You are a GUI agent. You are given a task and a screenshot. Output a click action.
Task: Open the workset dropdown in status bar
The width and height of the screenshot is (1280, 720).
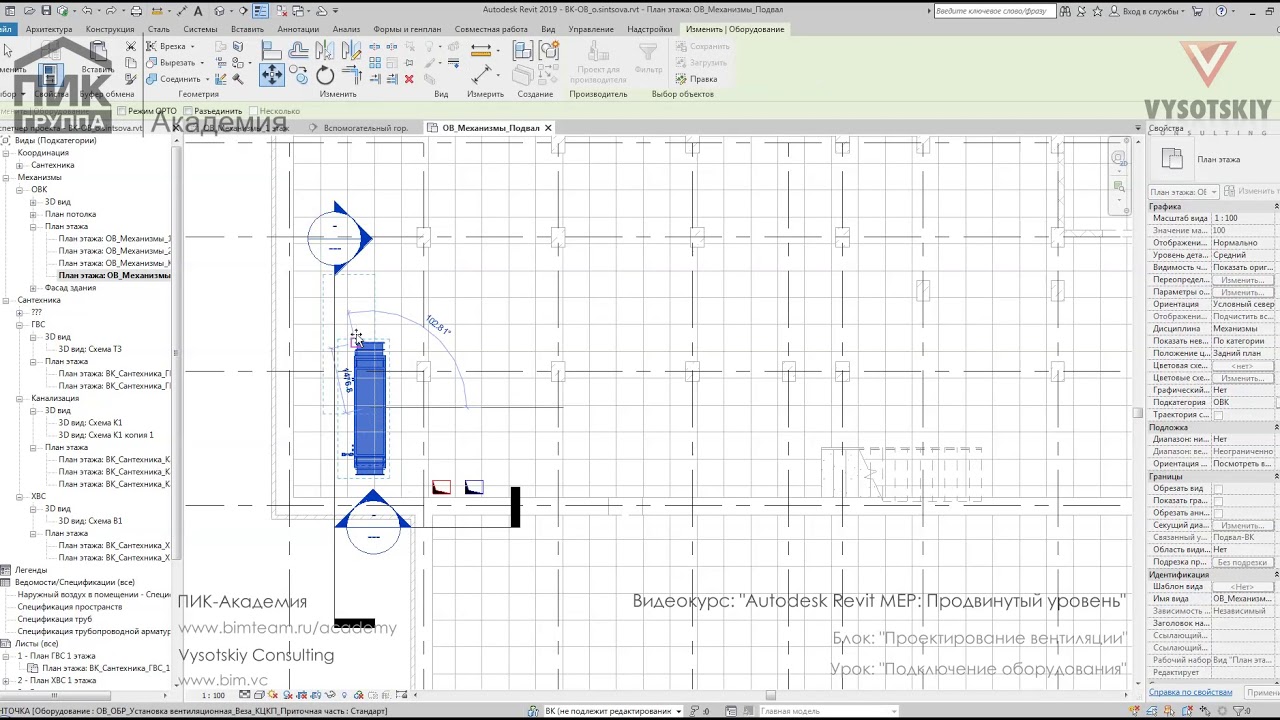[x=679, y=711]
